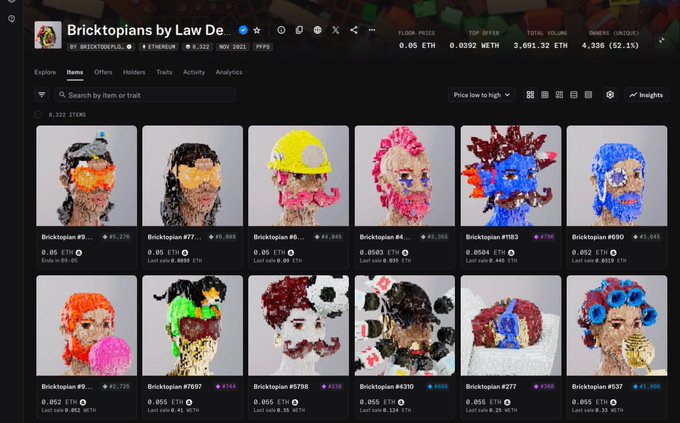Open the Offers tab
680x423 pixels.
103,72
